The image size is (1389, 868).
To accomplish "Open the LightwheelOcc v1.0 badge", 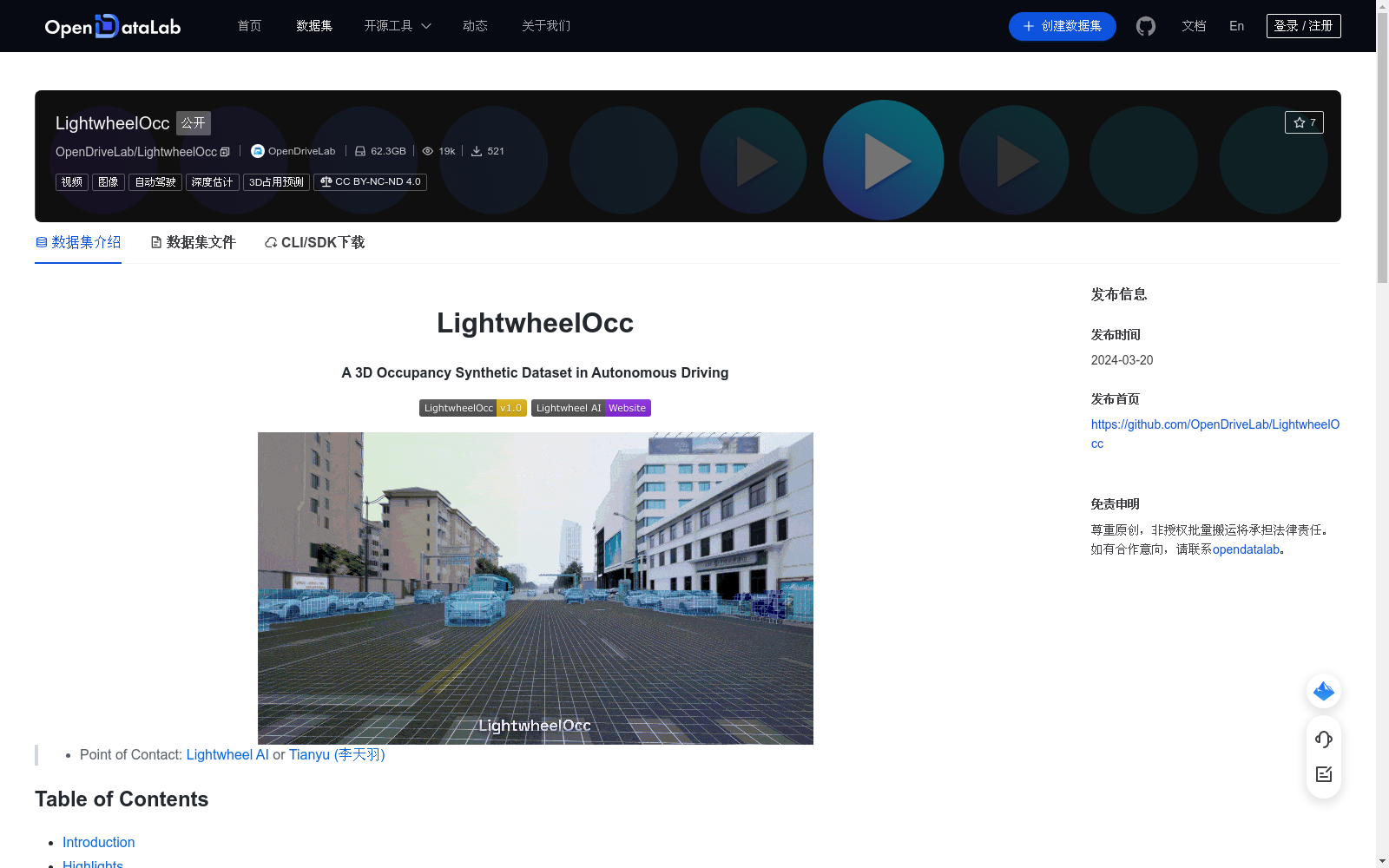I will pos(473,408).
